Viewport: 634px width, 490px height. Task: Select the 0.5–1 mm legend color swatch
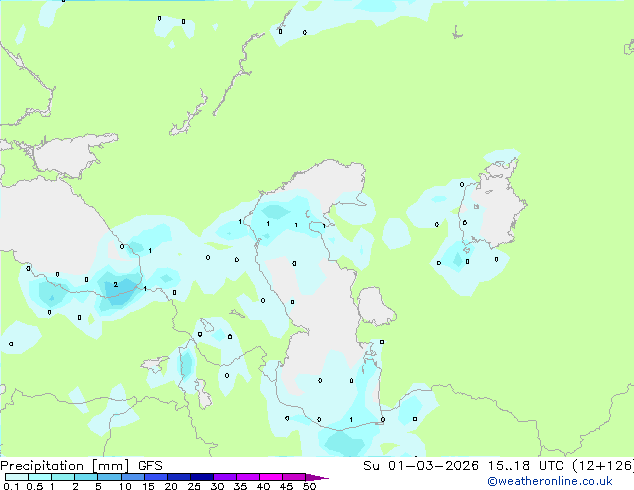point(40,477)
